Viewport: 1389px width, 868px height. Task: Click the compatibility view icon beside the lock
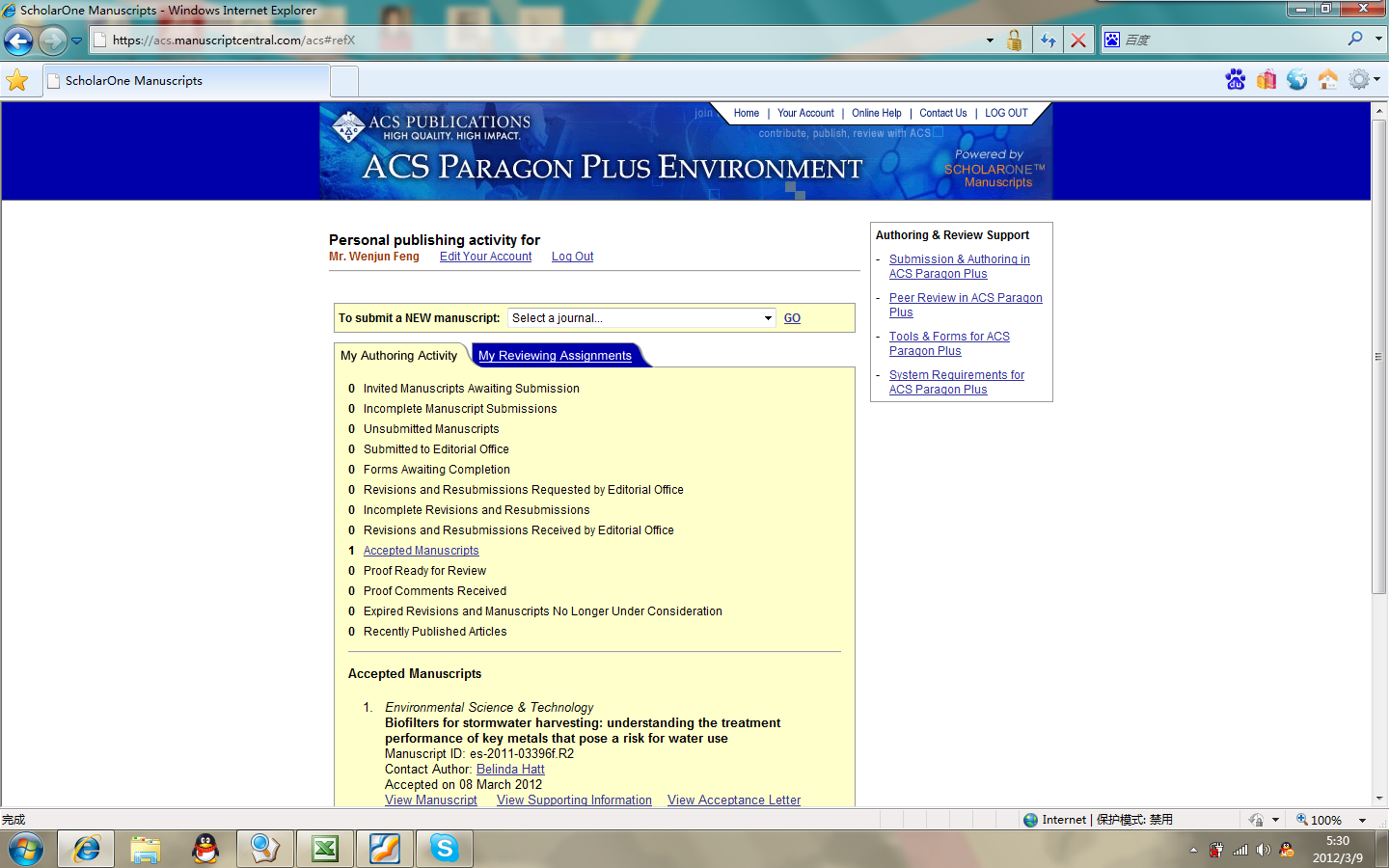point(1048,40)
